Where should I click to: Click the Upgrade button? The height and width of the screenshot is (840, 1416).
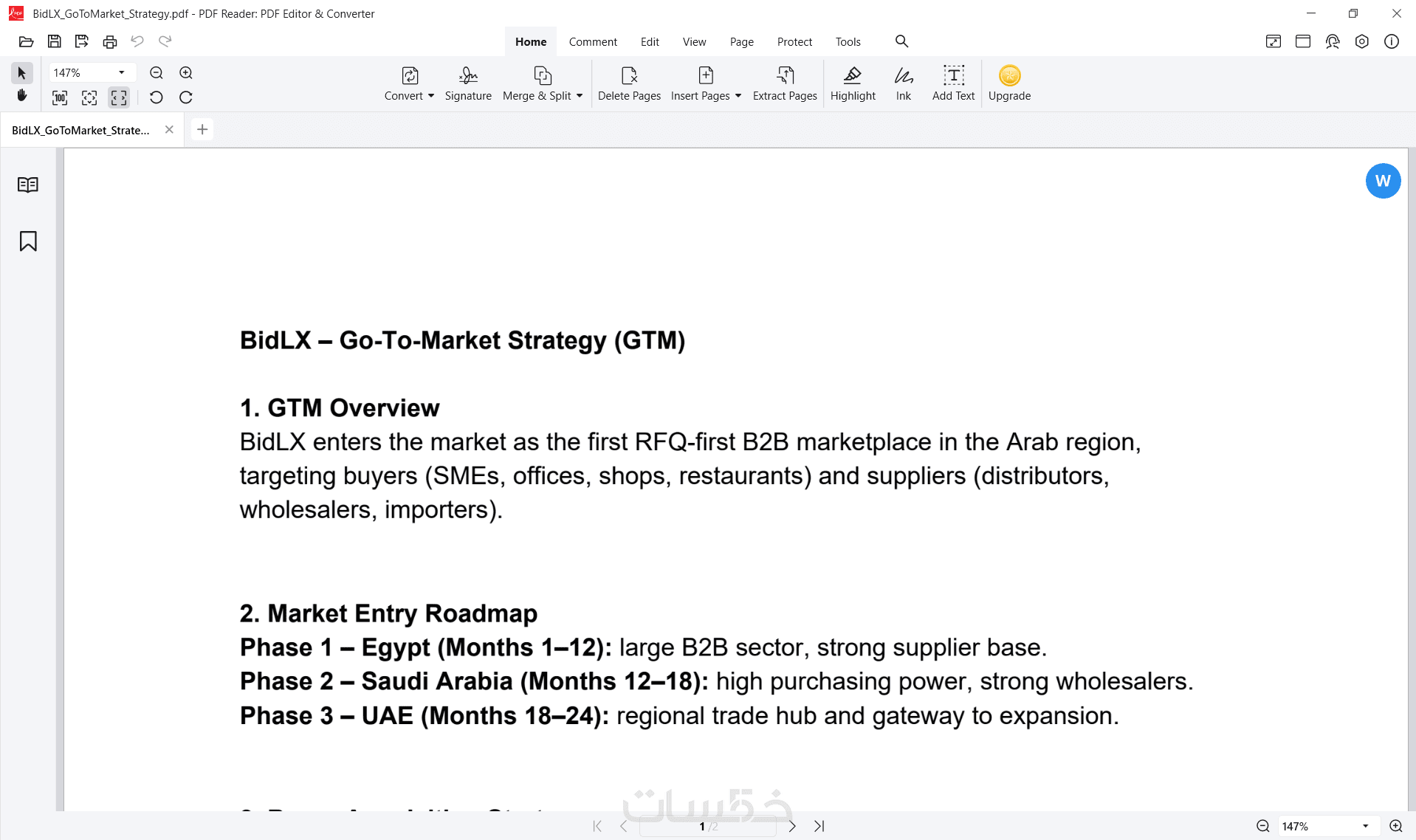pos(1009,83)
